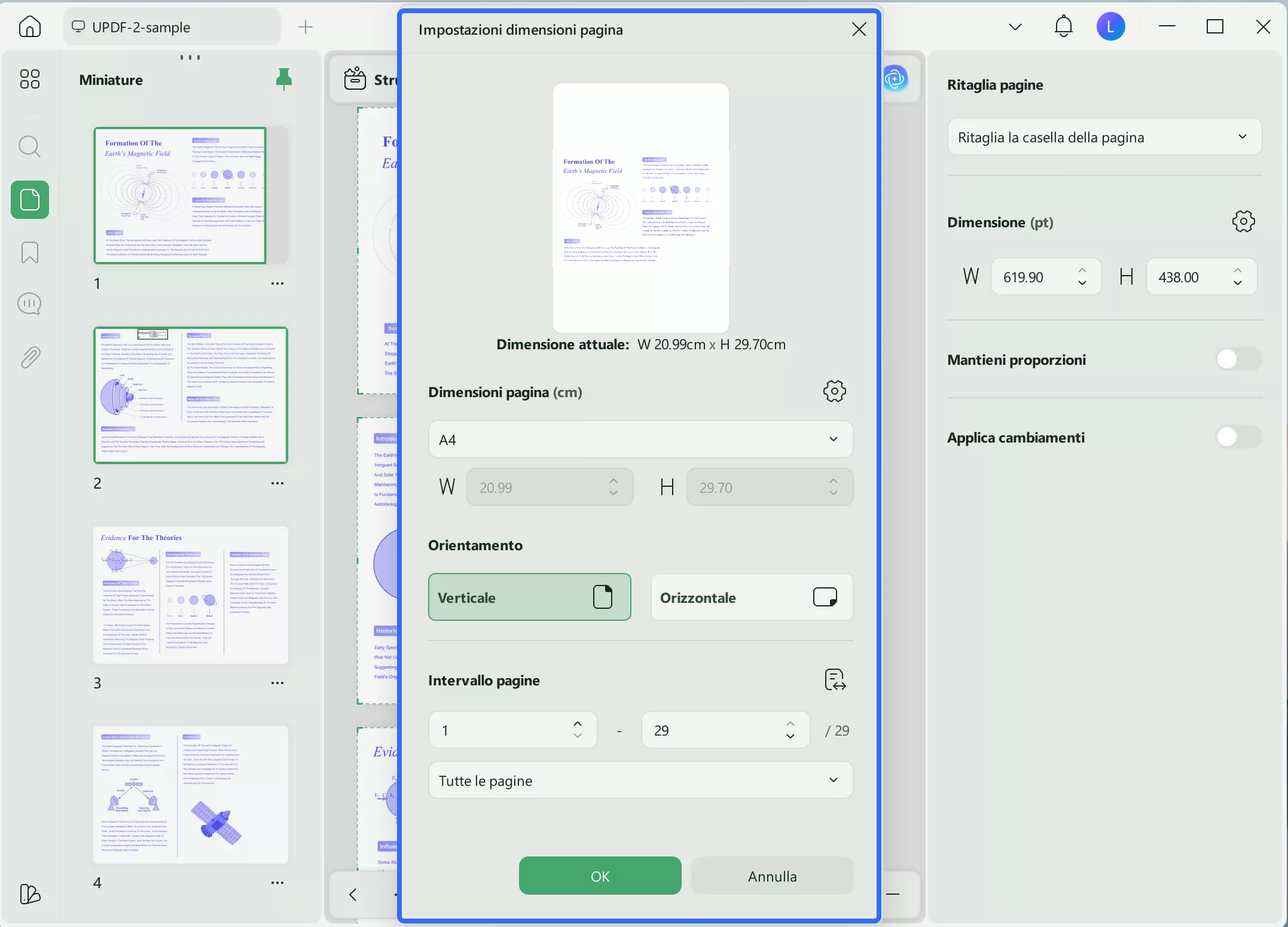Screen dimensions: 1288x927
Task: Open the attachments panel via the paperclip icon
Action: pos(29,356)
